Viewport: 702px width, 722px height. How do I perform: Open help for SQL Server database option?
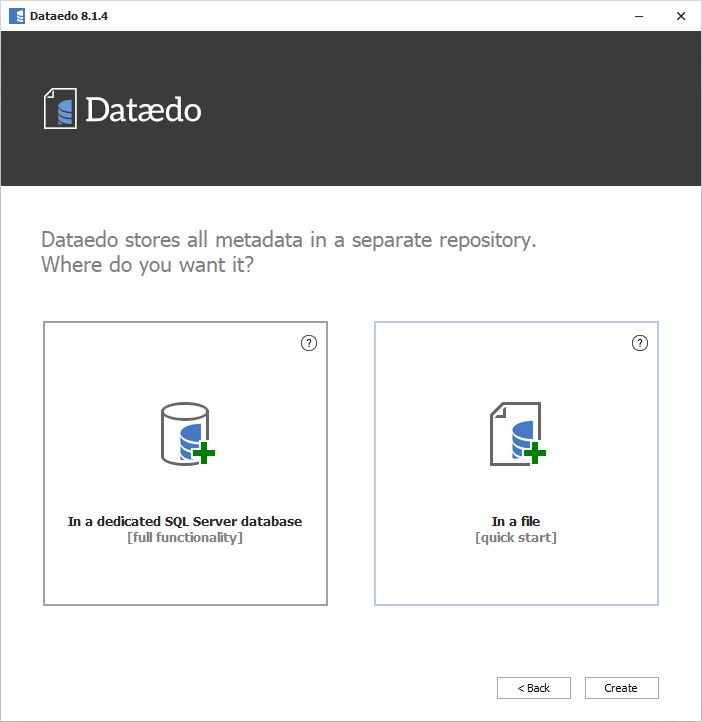[x=309, y=343]
